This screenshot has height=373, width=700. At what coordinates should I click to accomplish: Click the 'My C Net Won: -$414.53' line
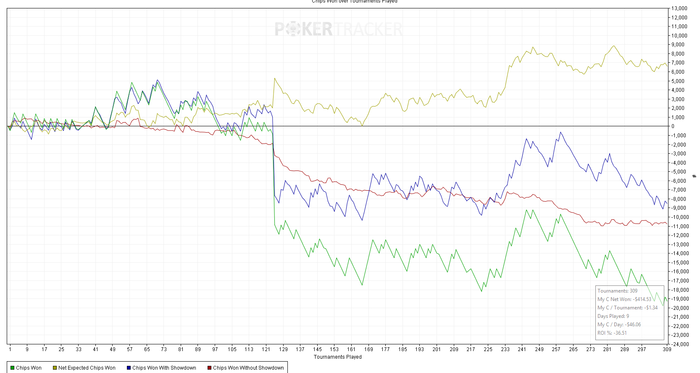coord(624,299)
